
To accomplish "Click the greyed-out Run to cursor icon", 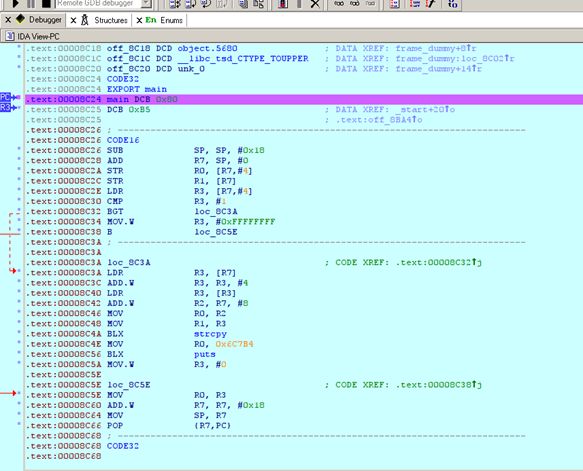I will pos(222,4).
